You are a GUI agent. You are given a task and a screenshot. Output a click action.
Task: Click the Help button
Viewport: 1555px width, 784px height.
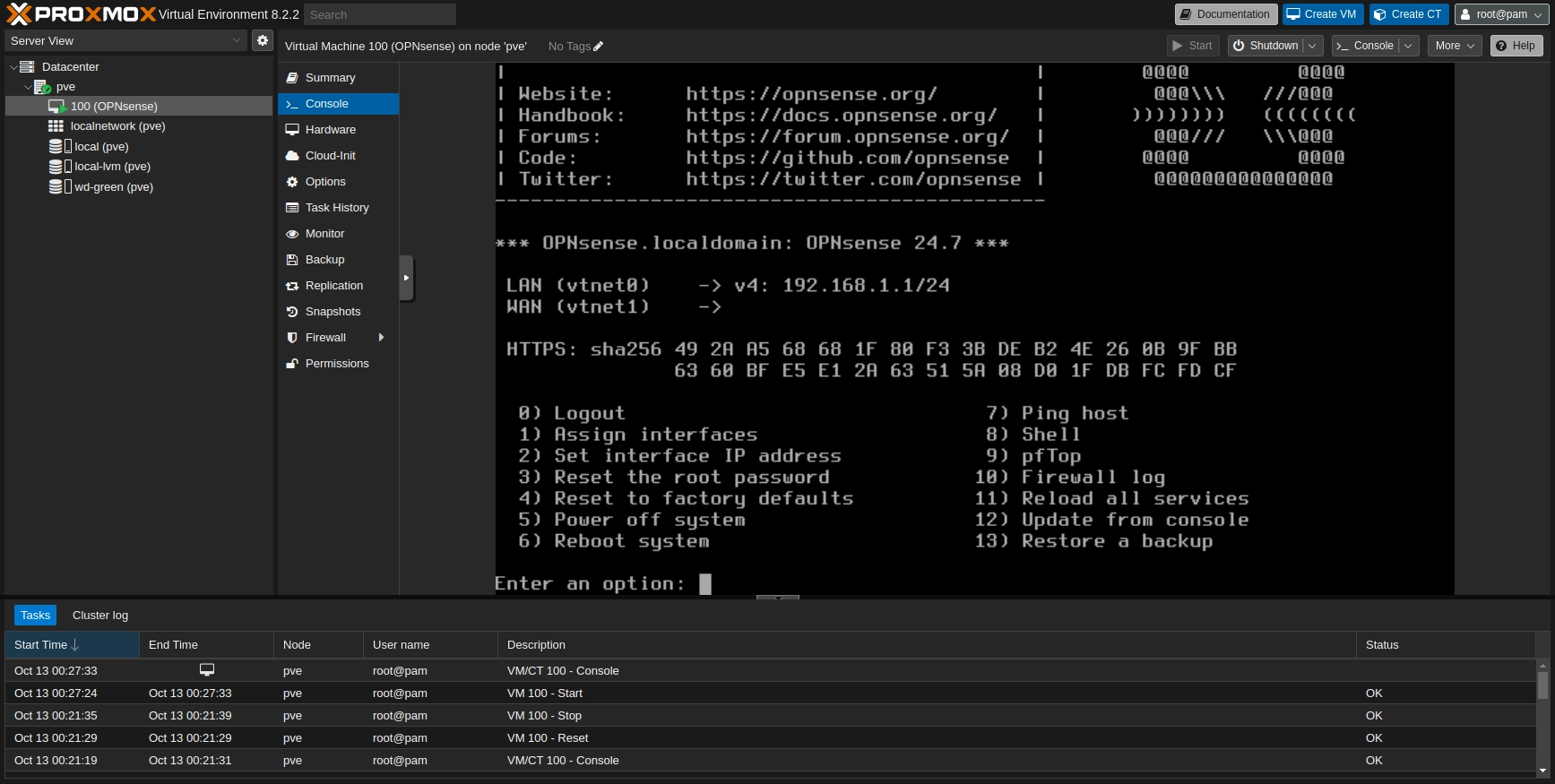point(1516,46)
